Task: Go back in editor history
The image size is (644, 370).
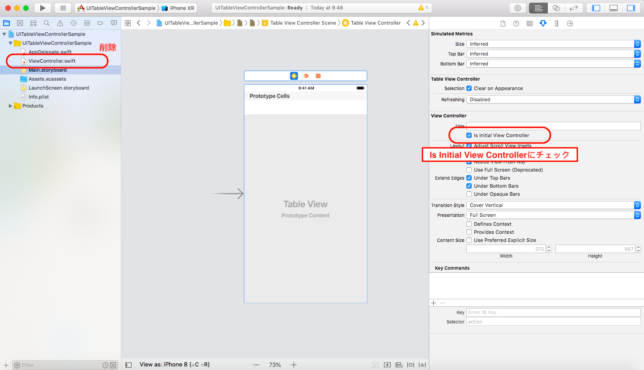Action: [x=139, y=23]
